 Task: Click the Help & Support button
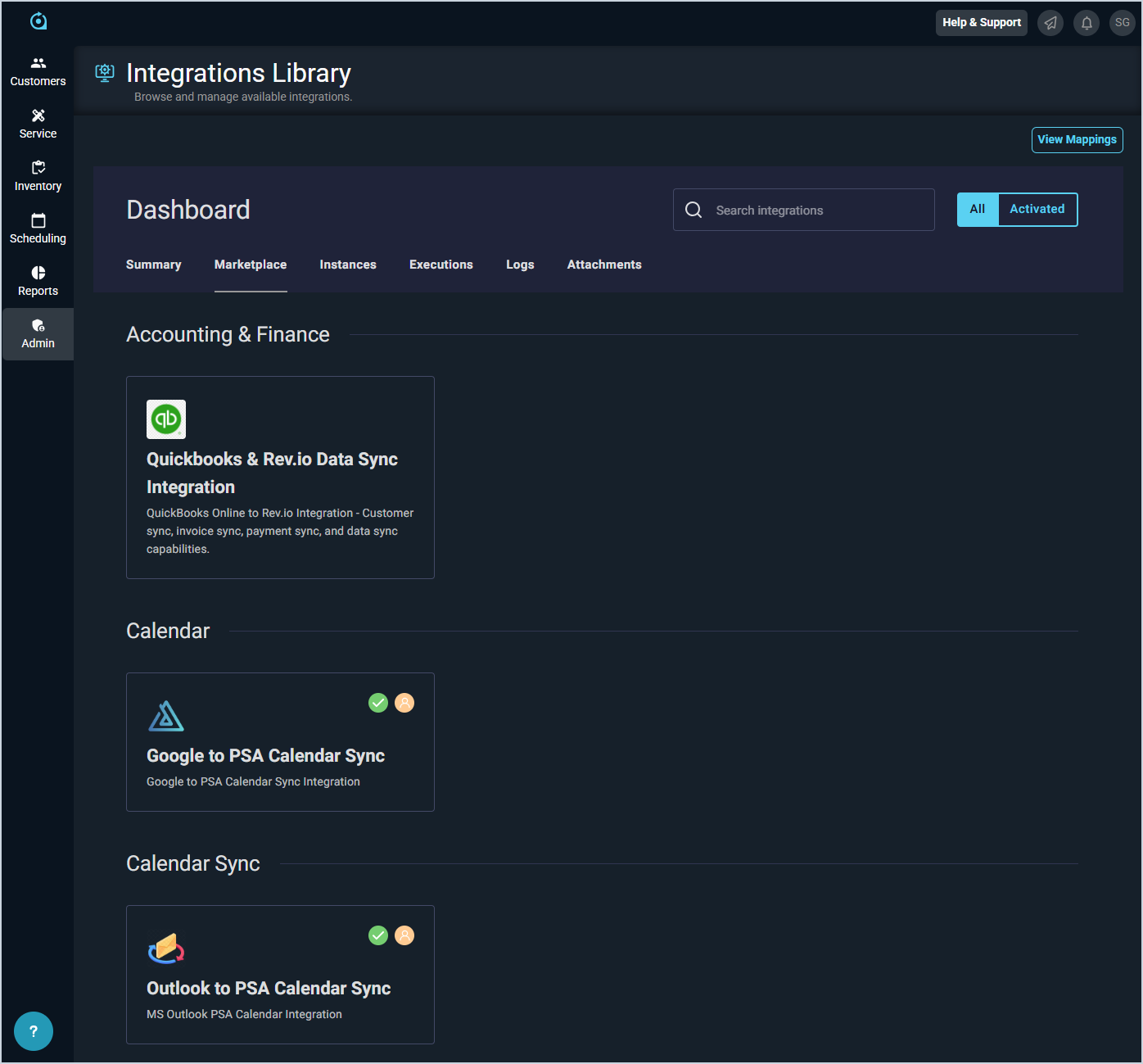coord(981,23)
